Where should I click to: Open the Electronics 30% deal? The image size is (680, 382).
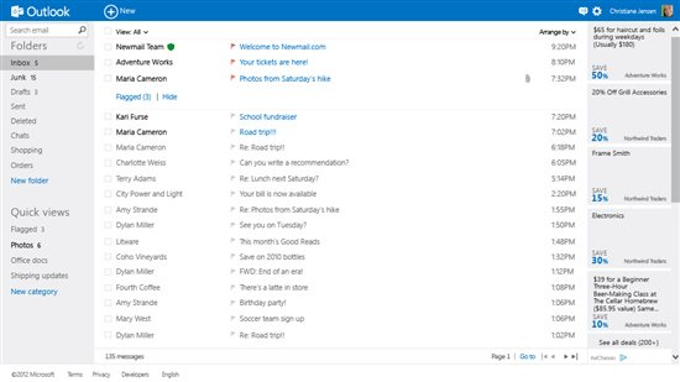pos(629,238)
